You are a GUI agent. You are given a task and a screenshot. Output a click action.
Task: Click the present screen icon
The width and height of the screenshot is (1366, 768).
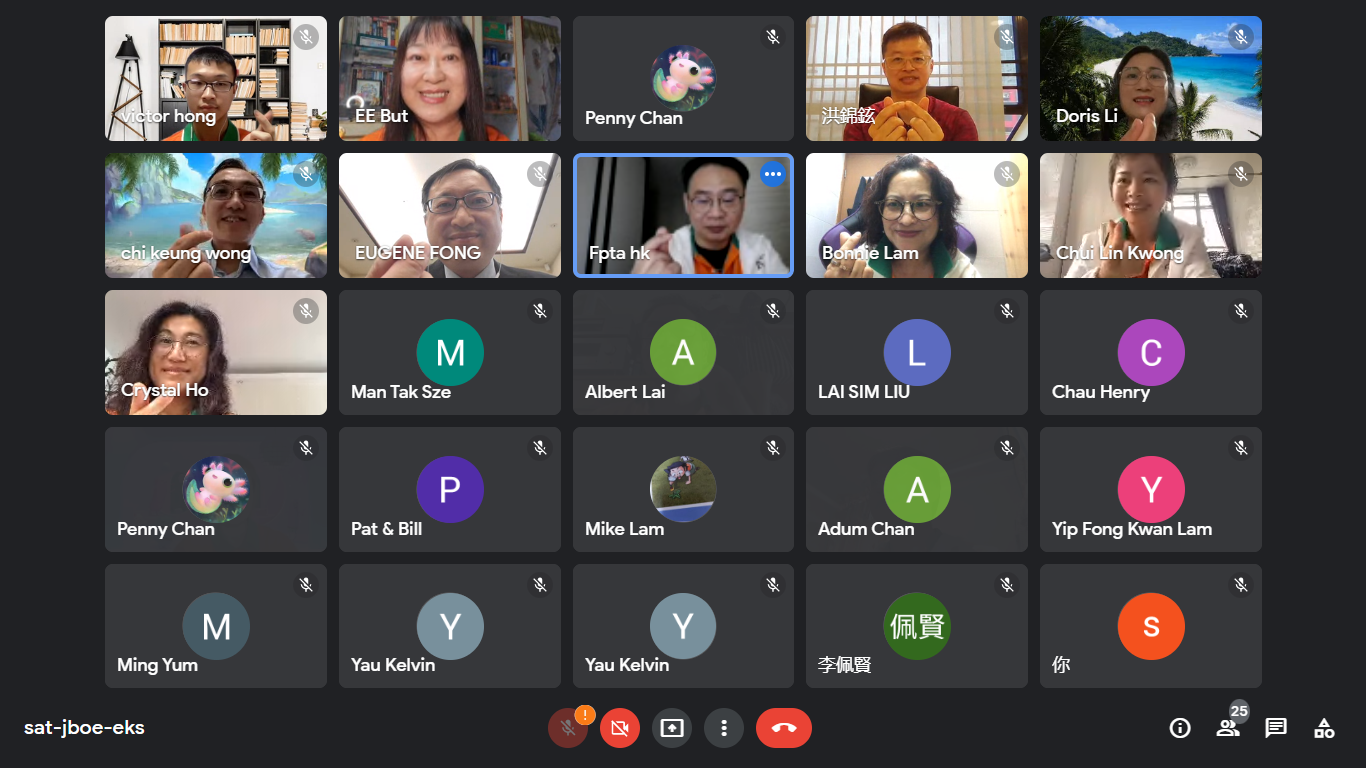point(672,728)
